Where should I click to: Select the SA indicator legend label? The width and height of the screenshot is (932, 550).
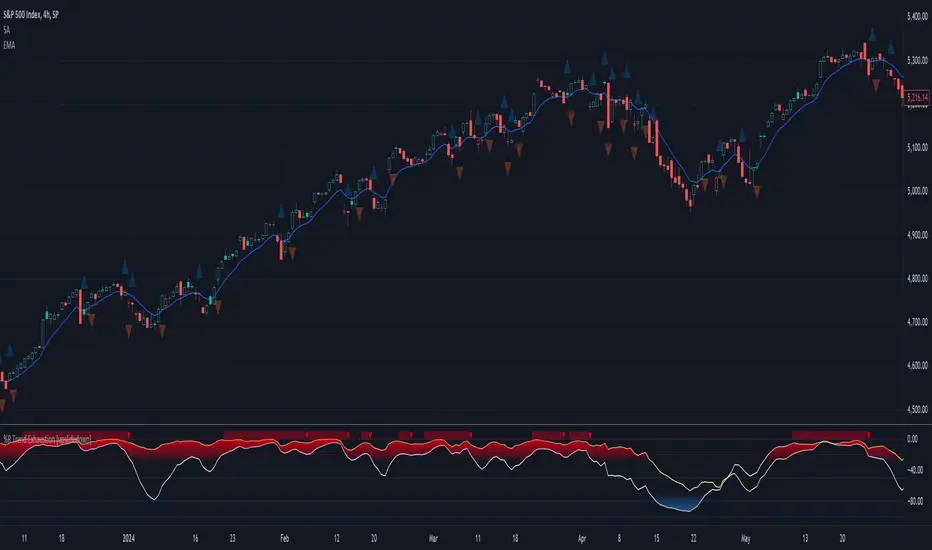click(x=7, y=30)
